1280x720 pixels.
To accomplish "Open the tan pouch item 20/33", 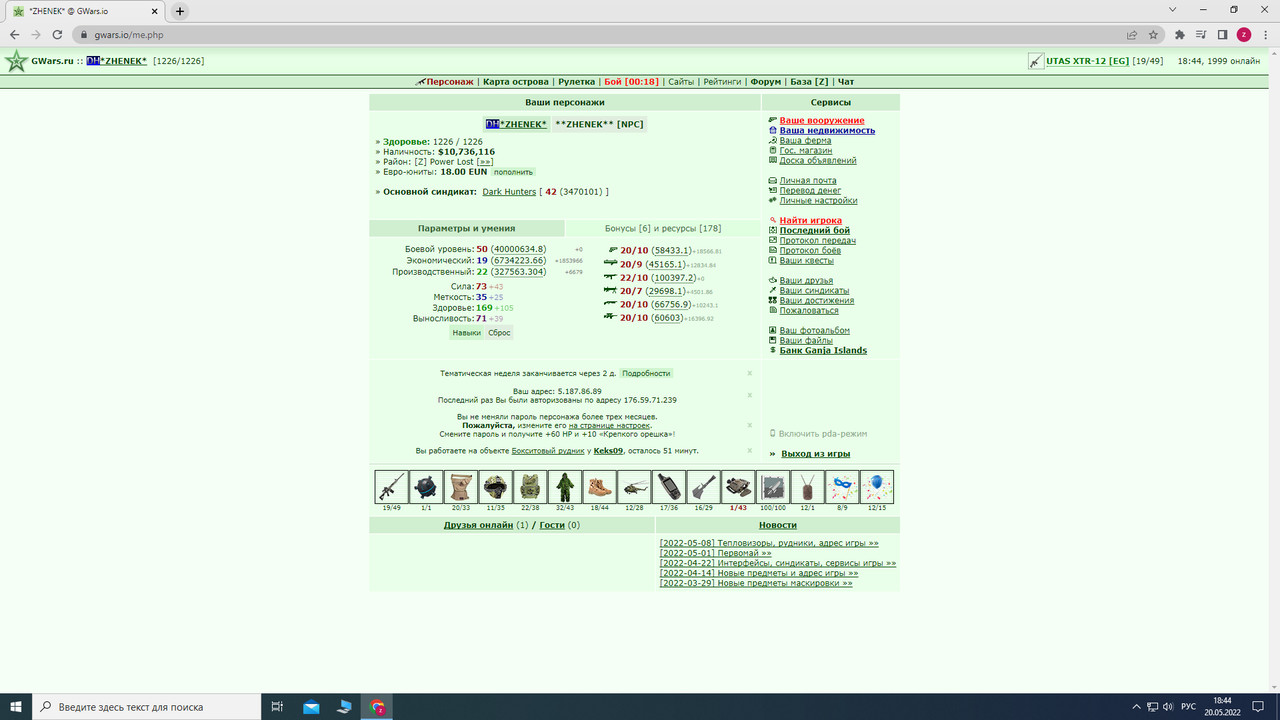I will point(460,487).
